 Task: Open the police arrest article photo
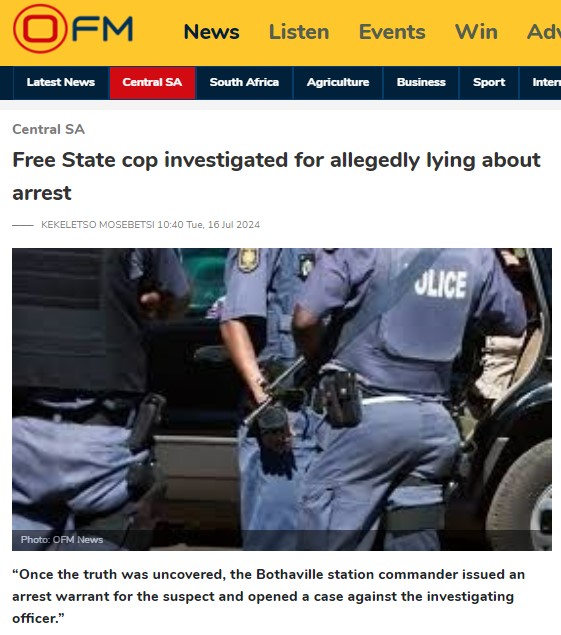282,399
